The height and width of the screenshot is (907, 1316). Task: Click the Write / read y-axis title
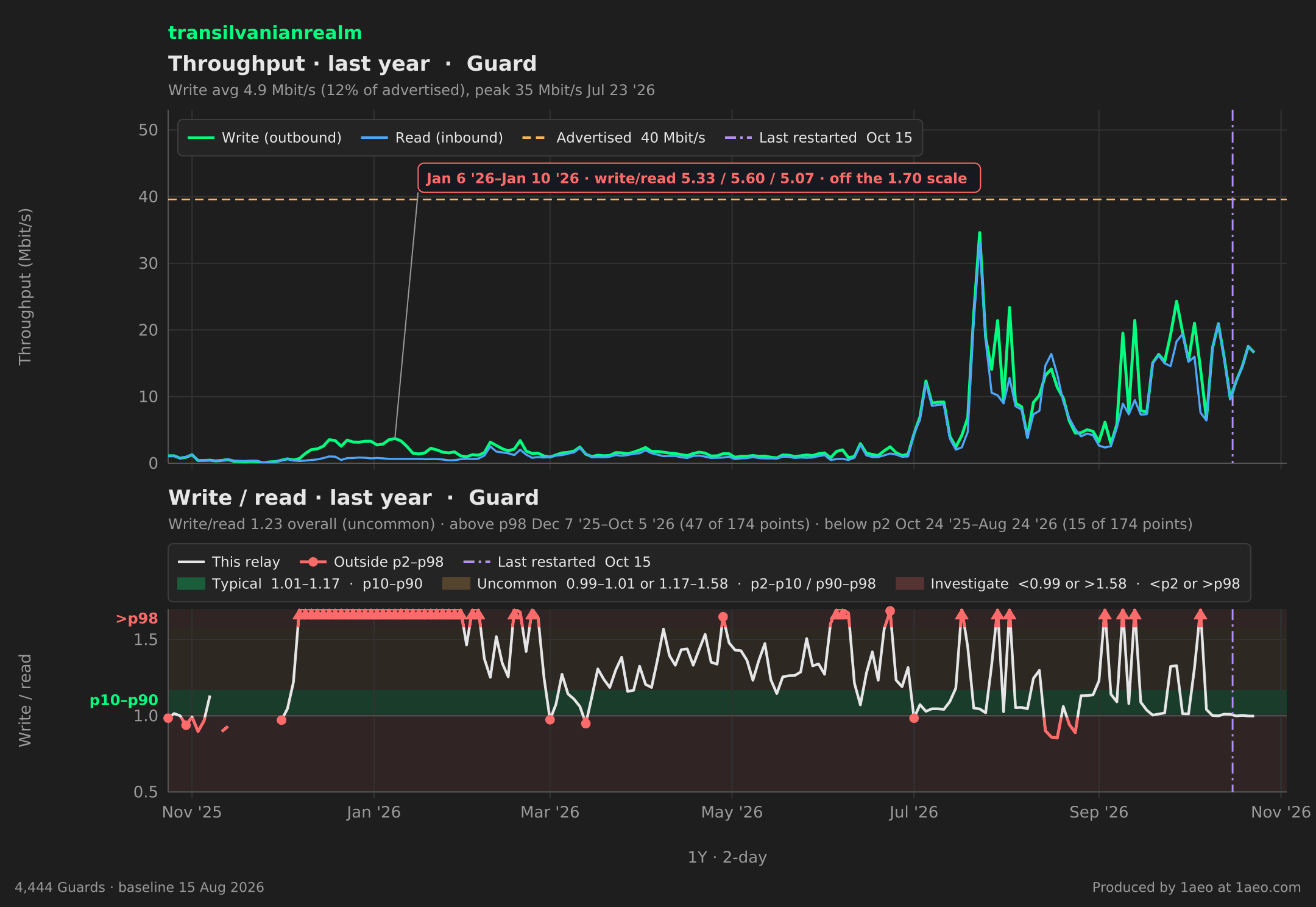[25, 700]
